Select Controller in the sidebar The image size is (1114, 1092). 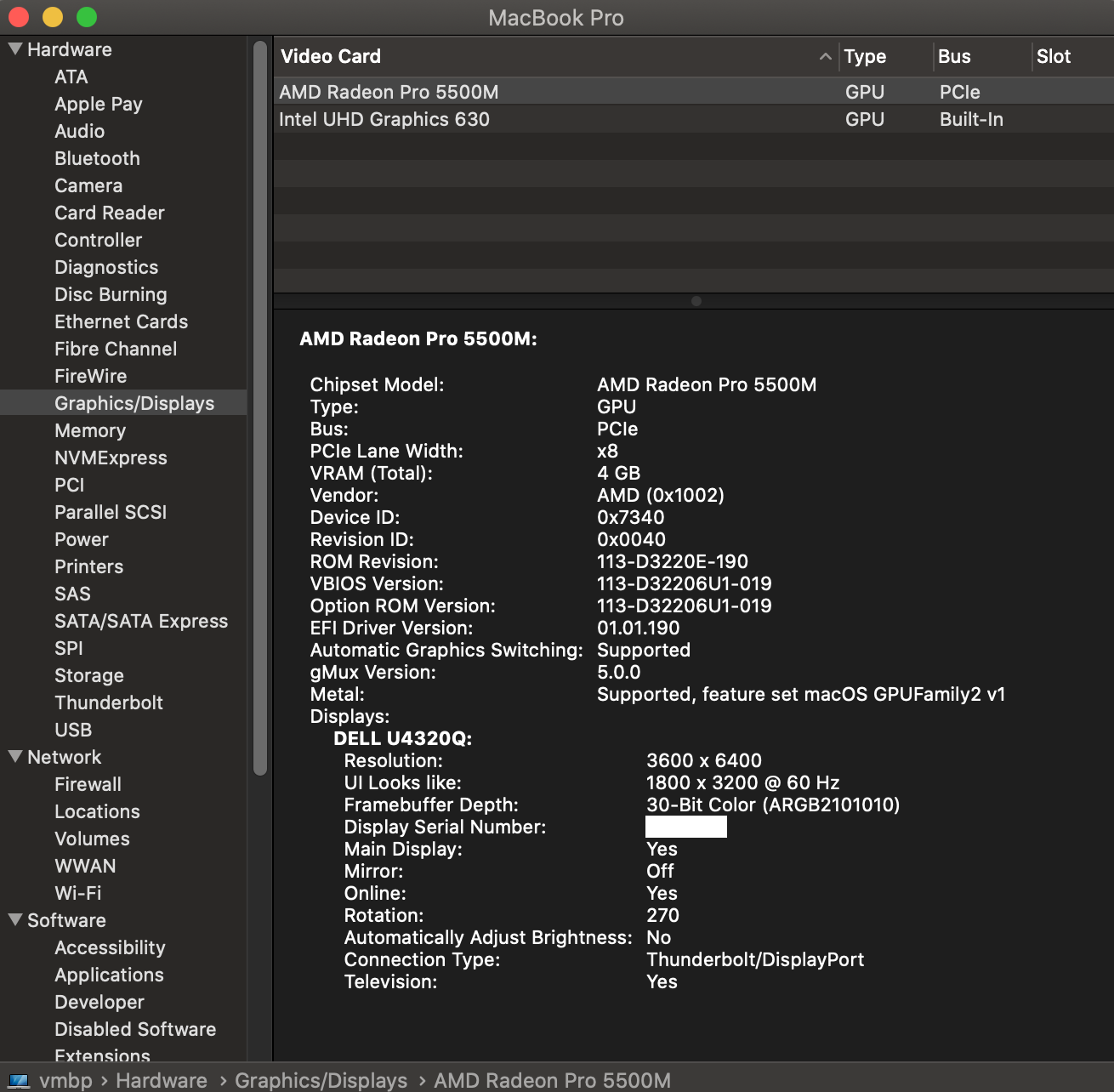tap(99, 240)
